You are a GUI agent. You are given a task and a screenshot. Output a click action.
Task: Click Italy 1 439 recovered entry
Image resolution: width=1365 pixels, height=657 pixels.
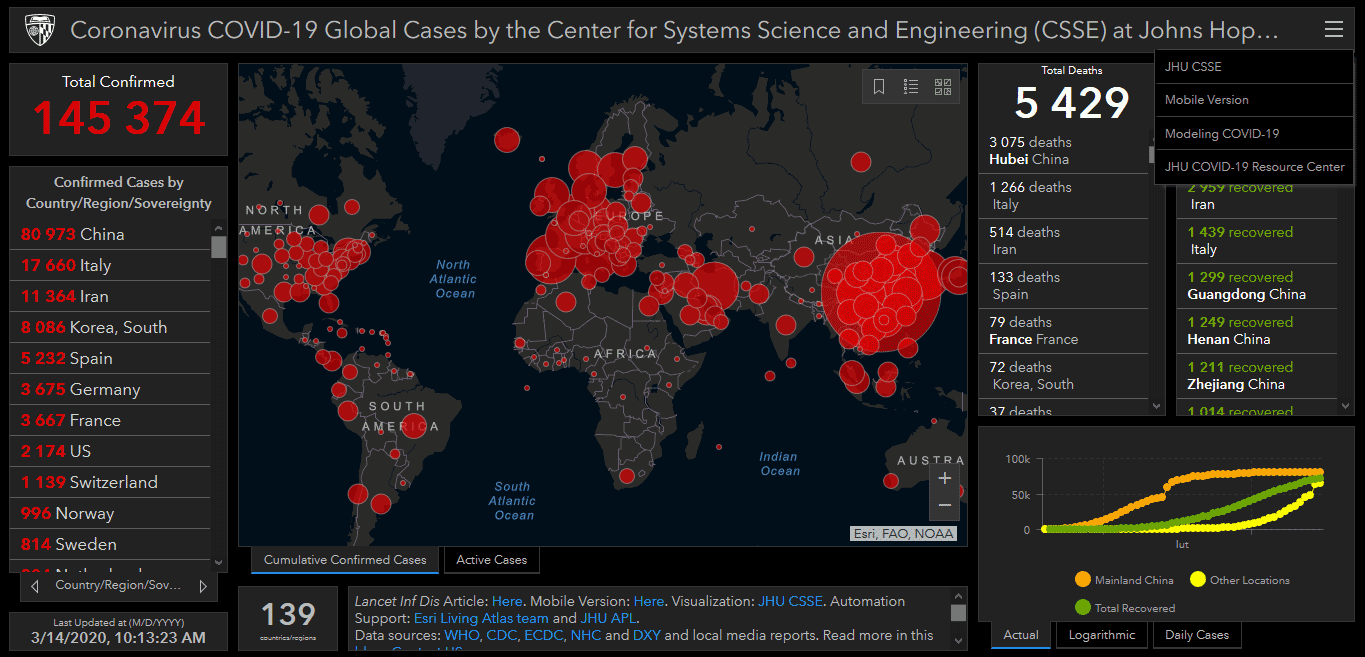tap(1257, 241)
